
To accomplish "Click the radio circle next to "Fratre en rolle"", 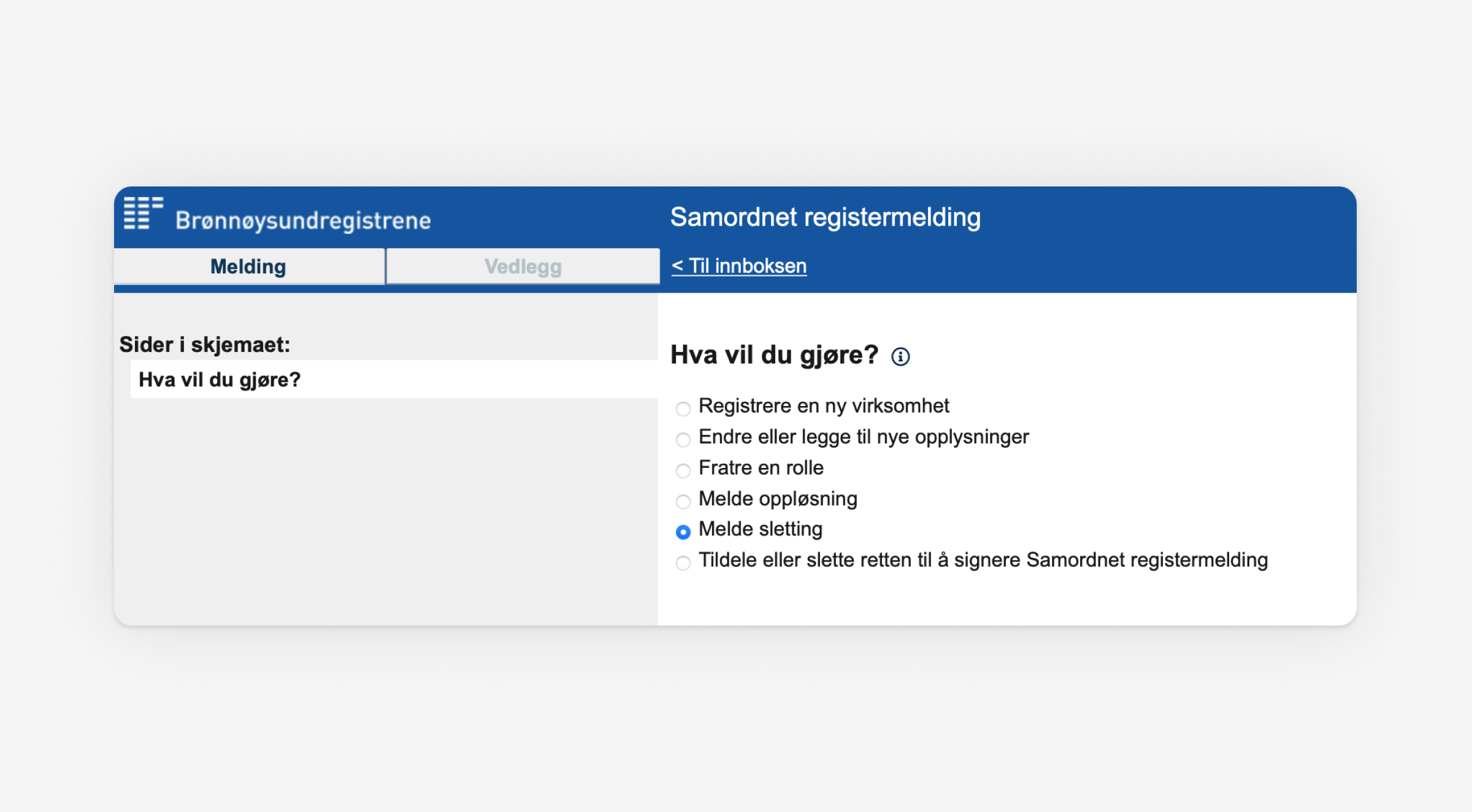I will [x=683, y=470].
